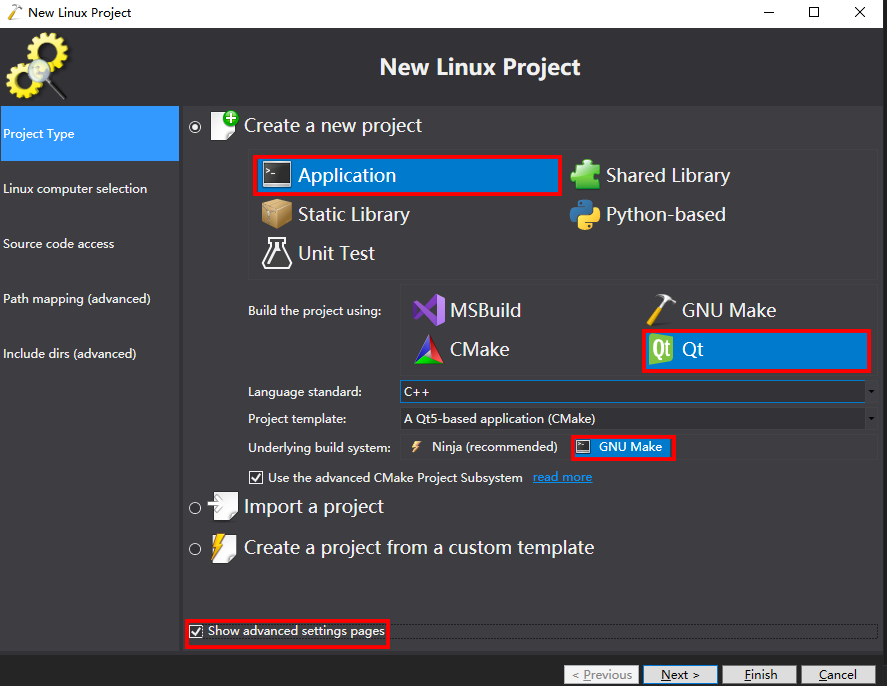Select the Import a project radio button
This screenshot has height=686, width=887.
[x=195, y=508]
